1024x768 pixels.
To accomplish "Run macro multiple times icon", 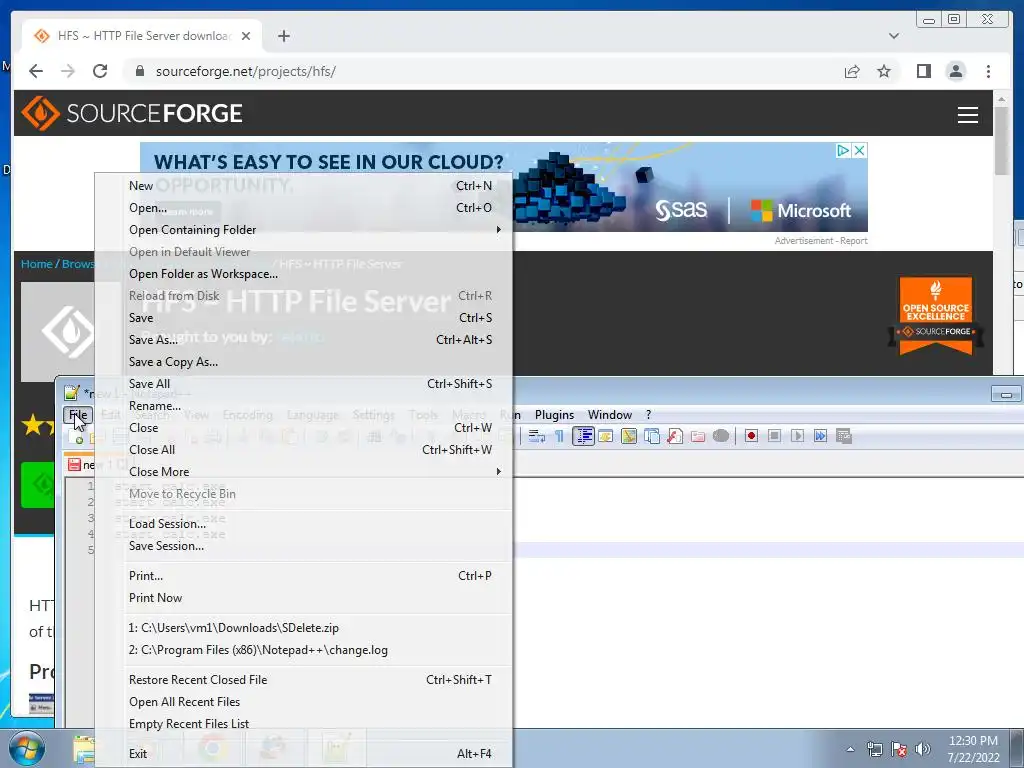I will click(x=820, y=436).
